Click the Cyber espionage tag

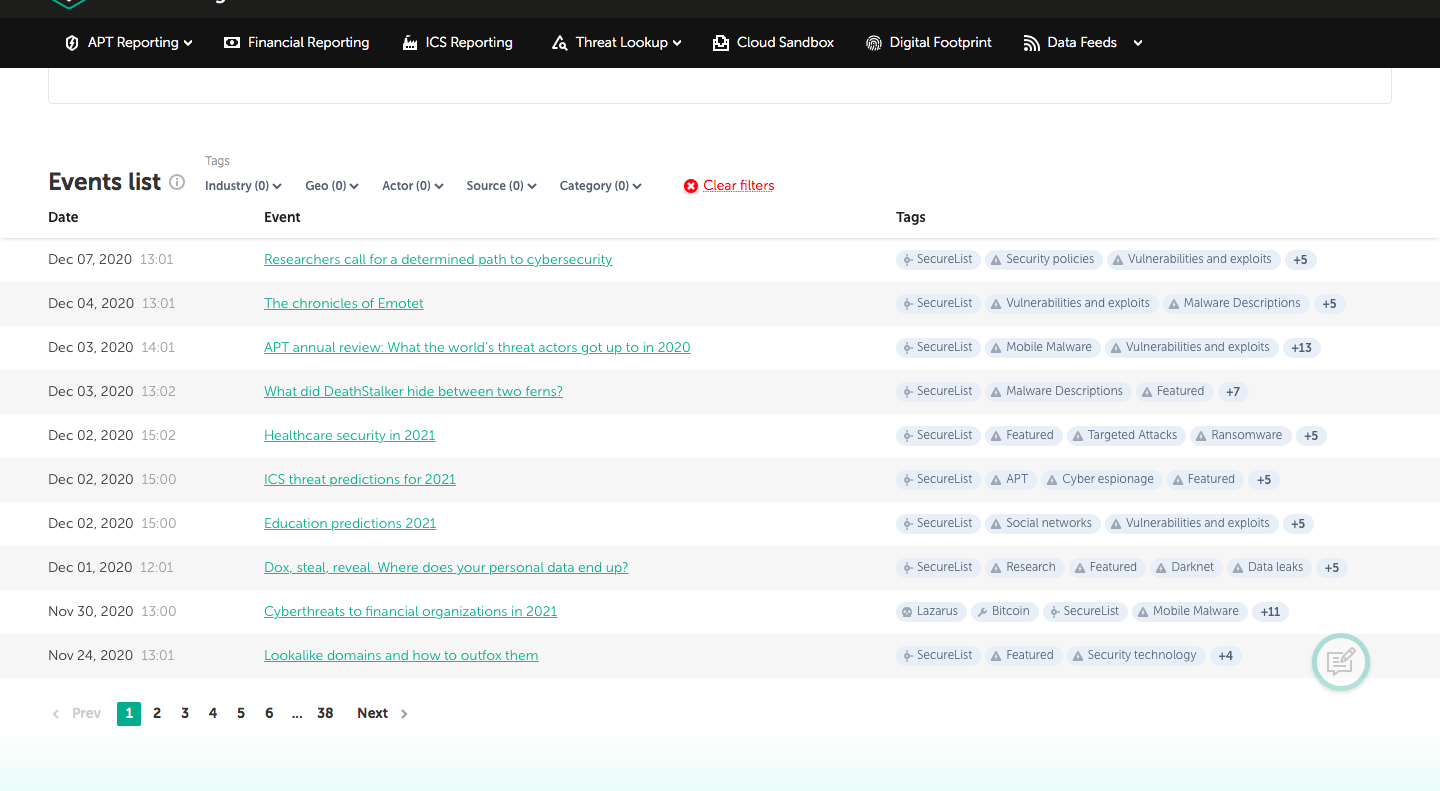tap(1100, 479)
